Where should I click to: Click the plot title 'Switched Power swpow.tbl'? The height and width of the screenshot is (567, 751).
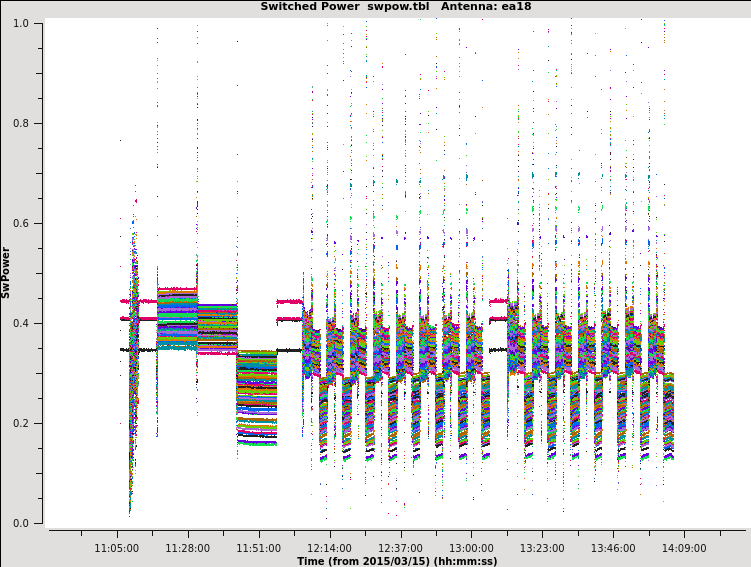point(339,7)
